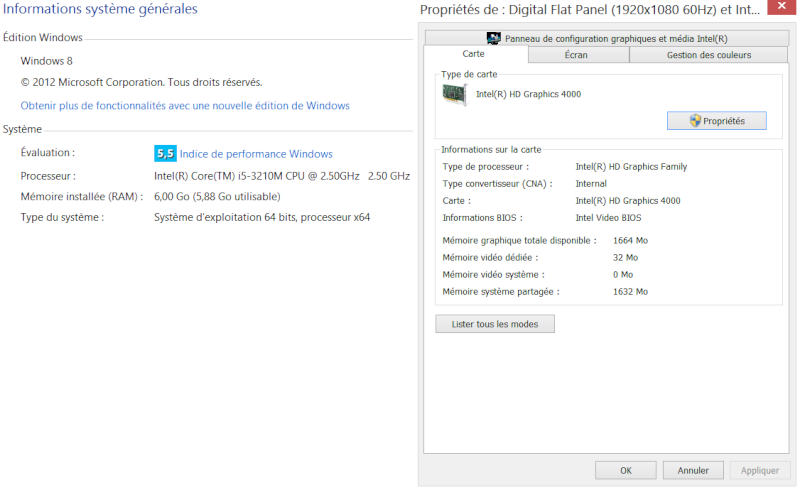The image size is (800, 490).
Task: Click the Processeur label in system info
Action: click(48, 176)
